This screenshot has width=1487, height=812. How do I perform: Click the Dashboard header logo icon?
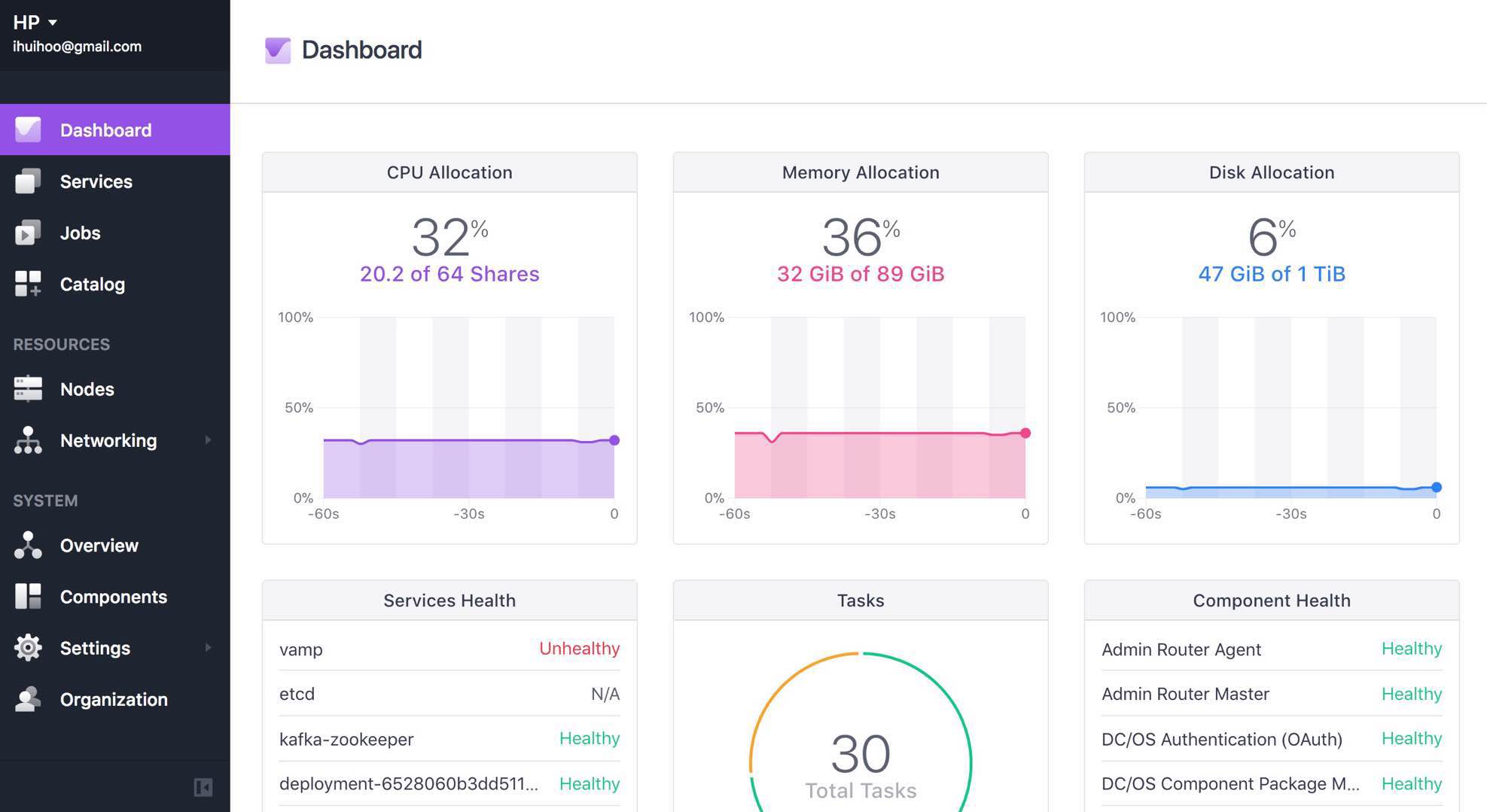pos(278,50)
